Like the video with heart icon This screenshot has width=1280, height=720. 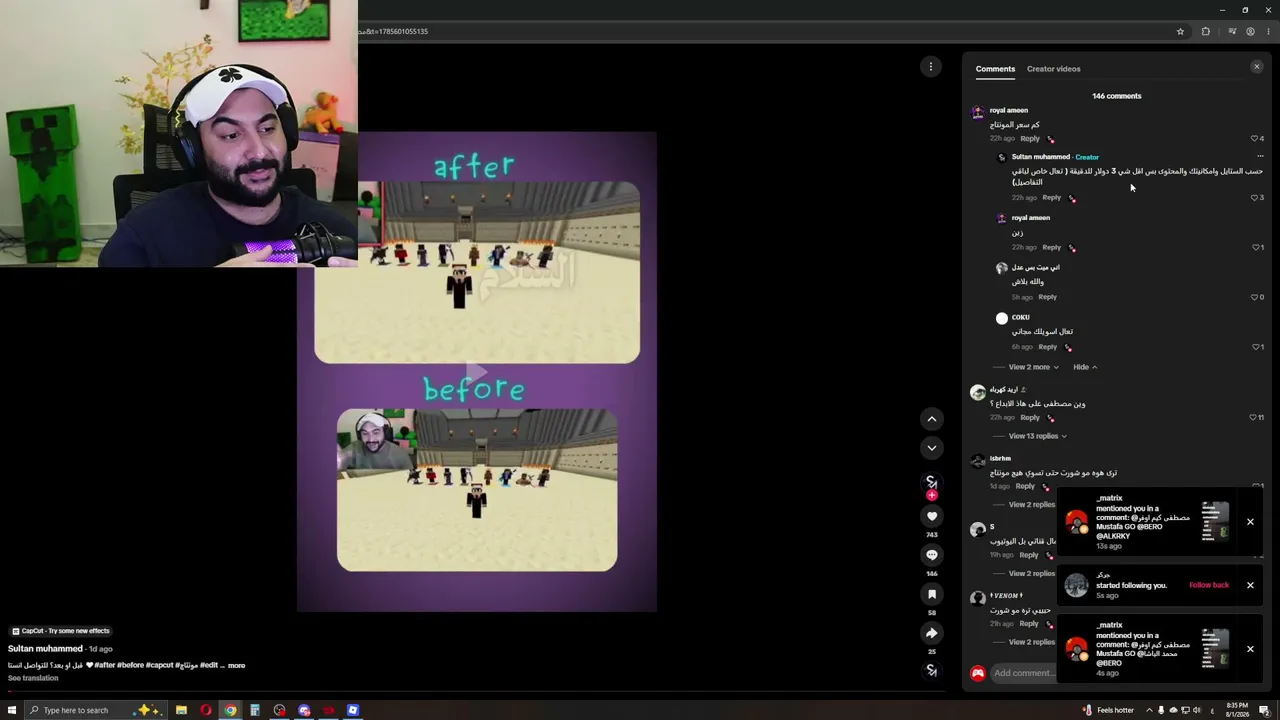coord(931,516)
